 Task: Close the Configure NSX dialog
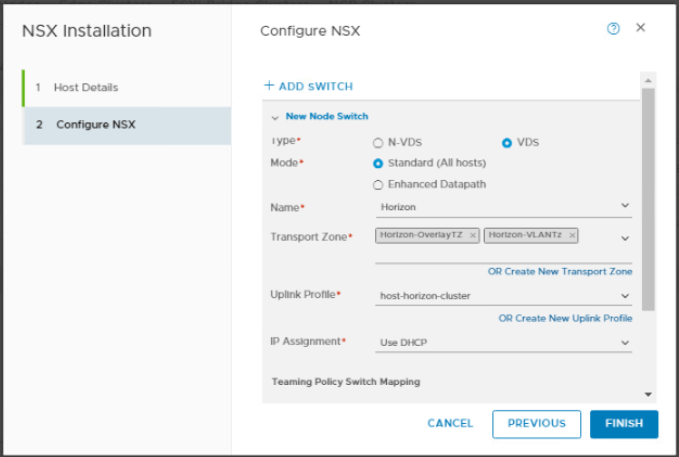click(641, 28)
